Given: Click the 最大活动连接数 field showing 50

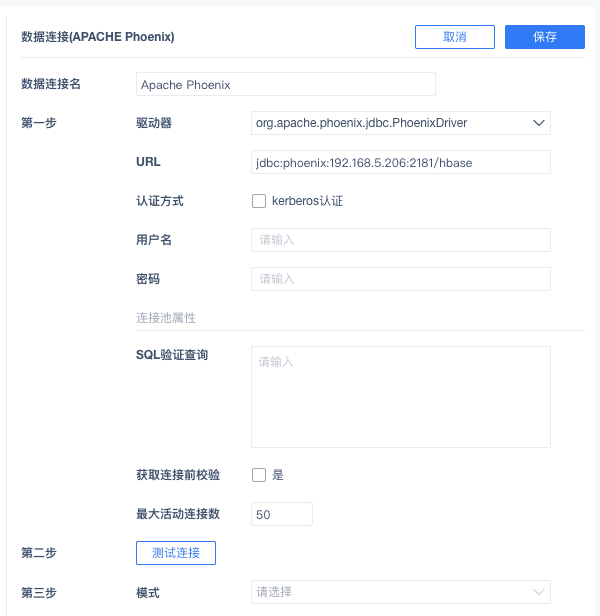Looking at the screenshot, I should (x=282, y=514).
